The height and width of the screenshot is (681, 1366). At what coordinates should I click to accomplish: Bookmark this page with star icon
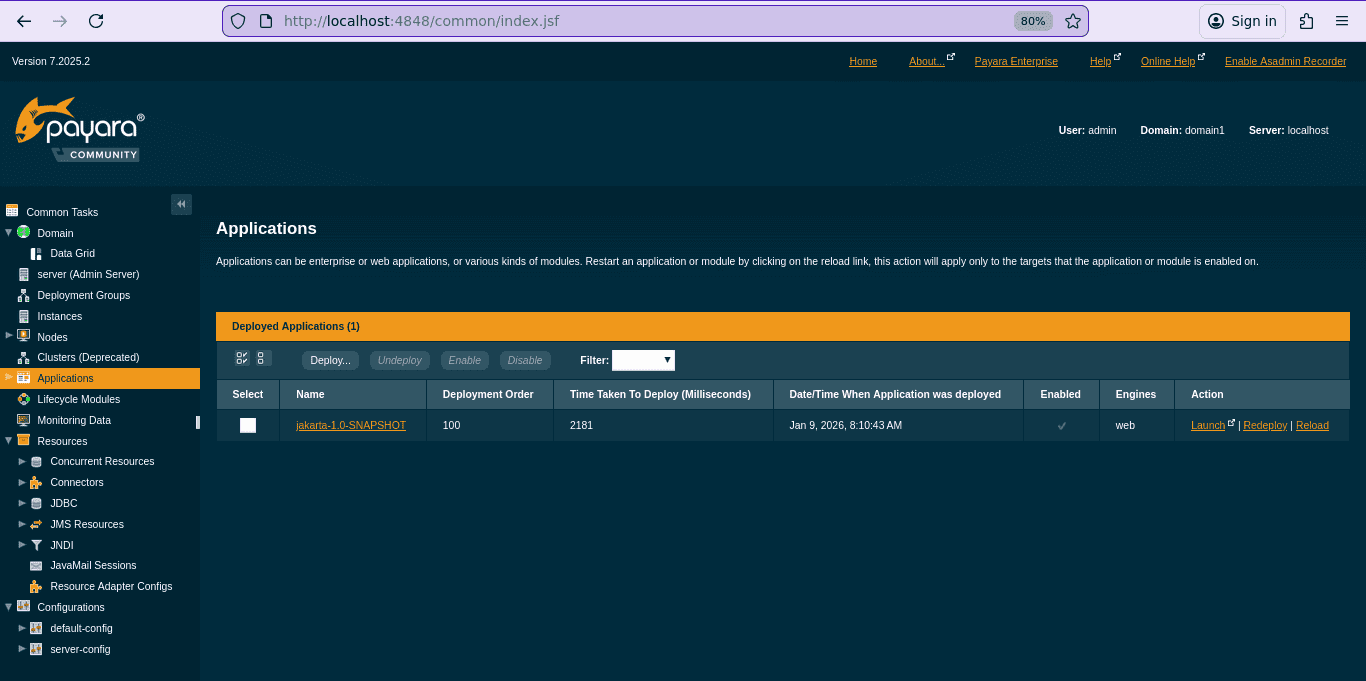[x=1072, y=21]
